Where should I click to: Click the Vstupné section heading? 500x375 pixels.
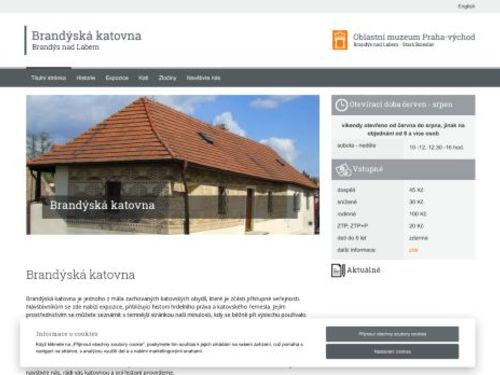tap(368, 169)
